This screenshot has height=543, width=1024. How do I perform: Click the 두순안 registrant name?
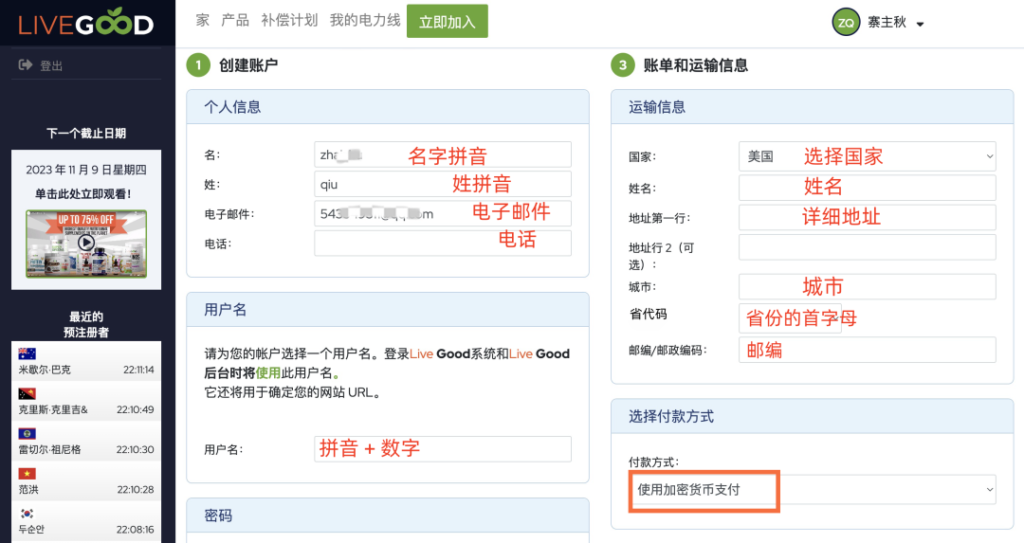pyautogui.click(x=31, y=529)
